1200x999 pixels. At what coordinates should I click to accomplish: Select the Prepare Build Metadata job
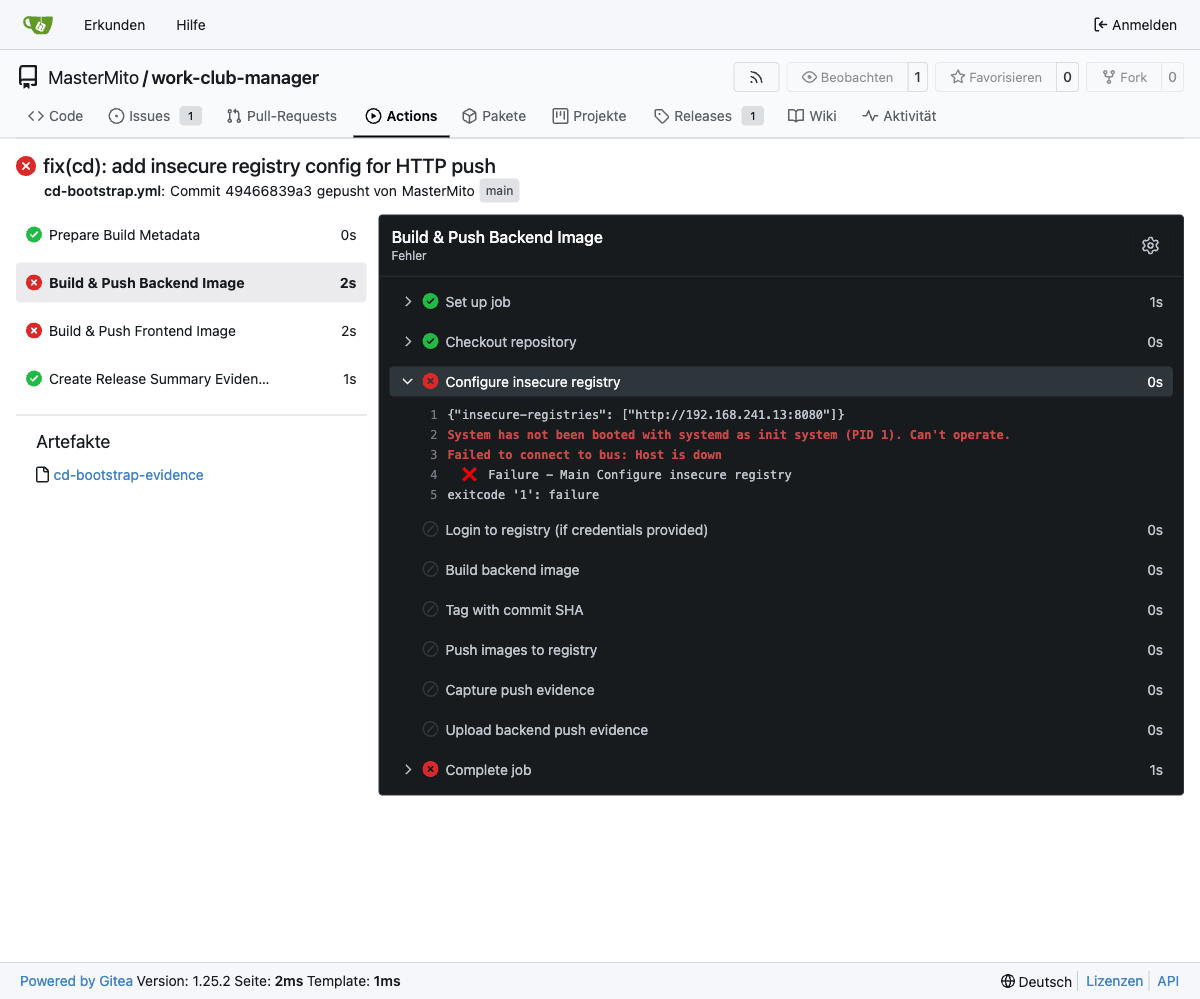124,235
